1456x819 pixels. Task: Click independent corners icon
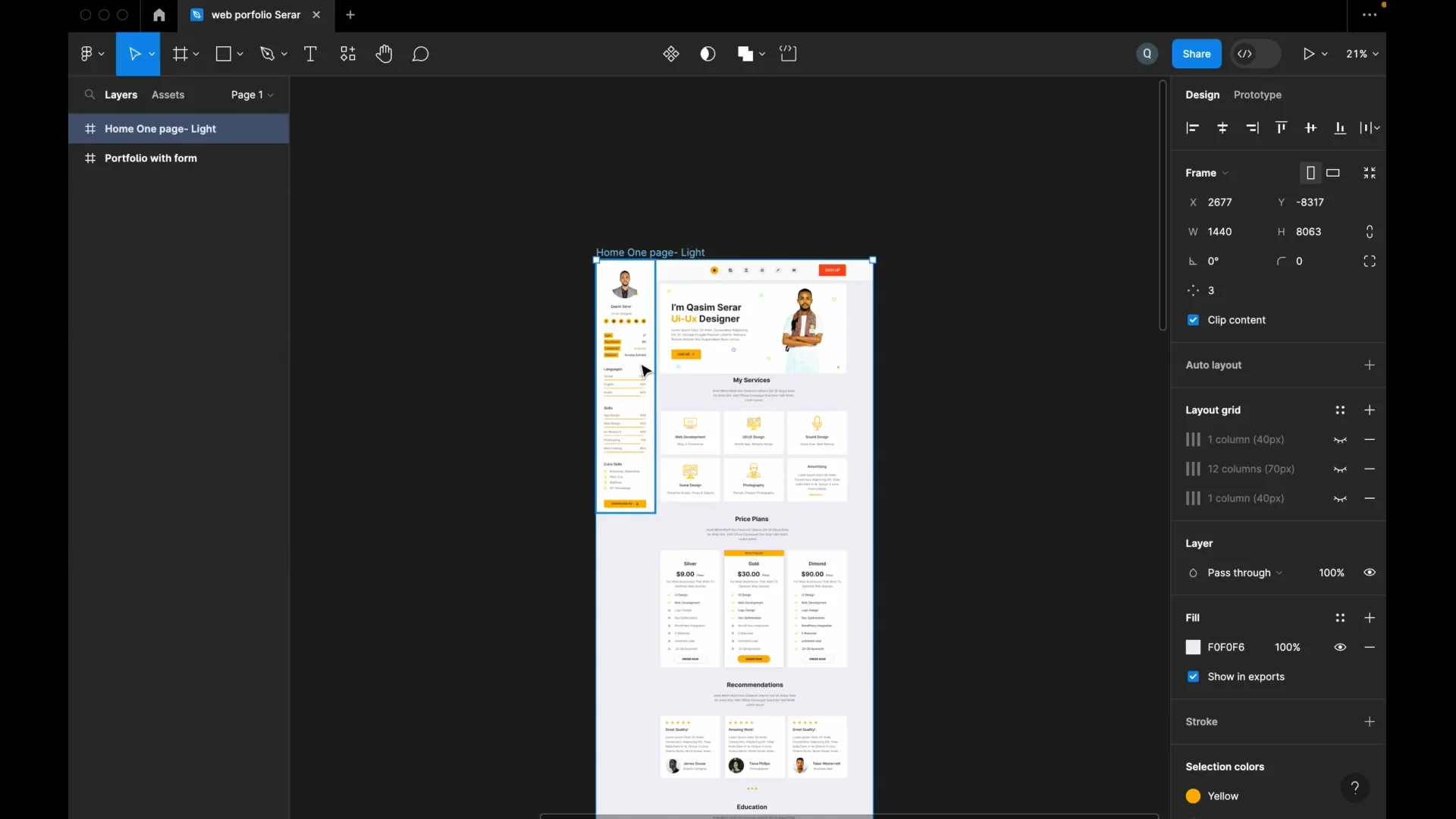[x=1370, y=262]
